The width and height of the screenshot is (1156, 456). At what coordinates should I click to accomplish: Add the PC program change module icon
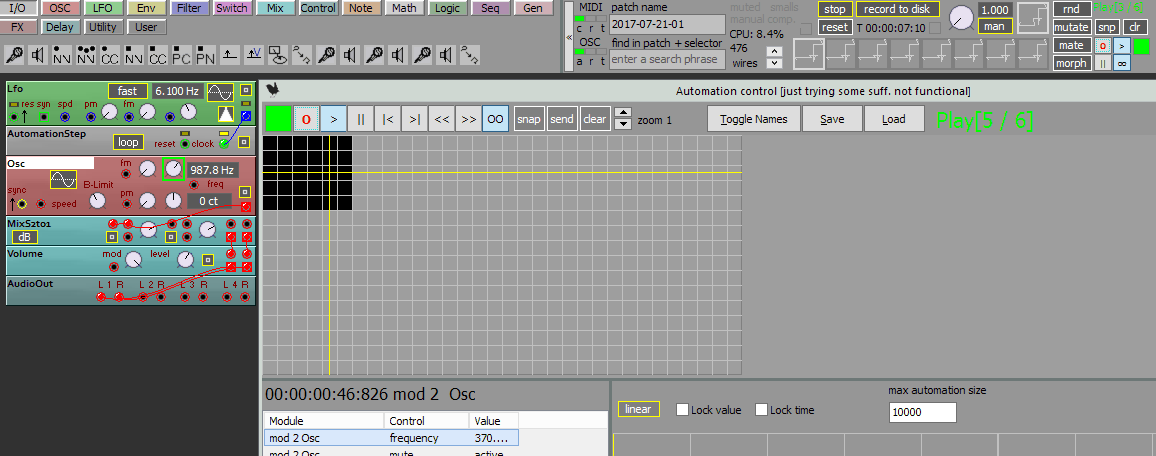pyautogui.click(x=181, y=55)
